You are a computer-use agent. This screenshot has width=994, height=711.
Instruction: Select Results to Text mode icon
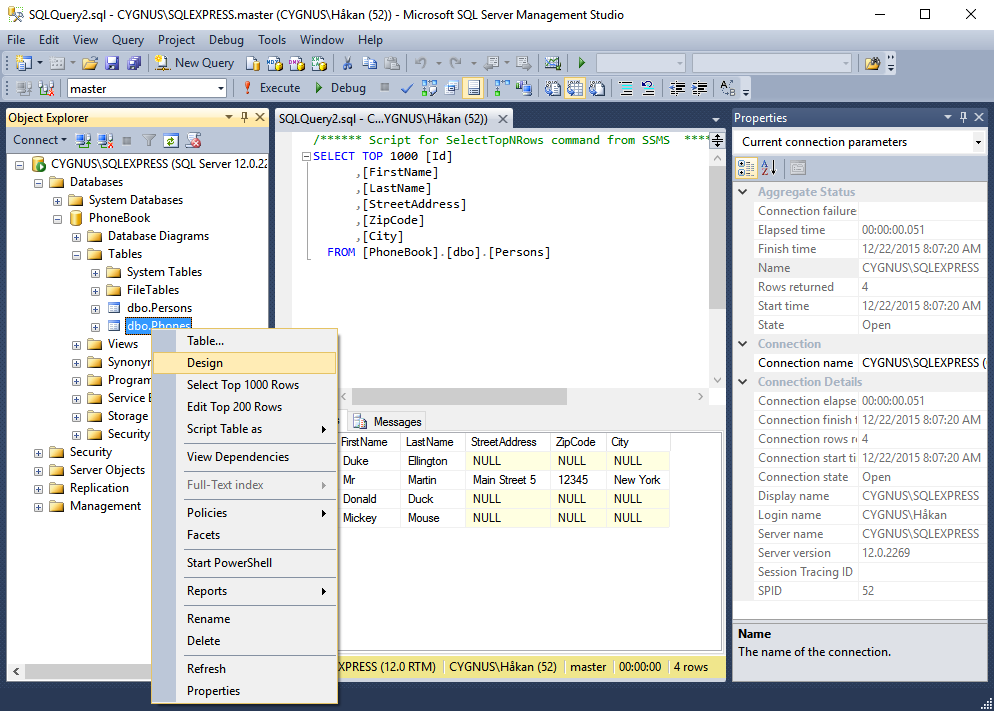pyautogui.click(x=553, y=88)
